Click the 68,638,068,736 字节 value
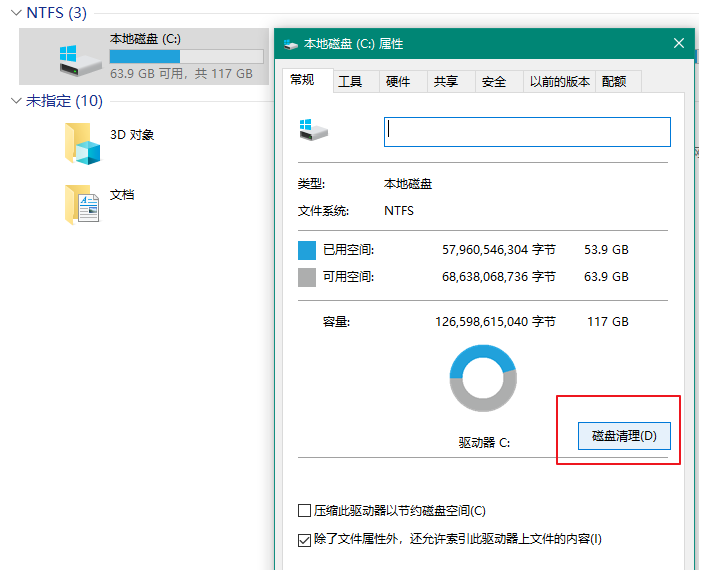The height and width of the screenshot is (570, 726). click(499, 277)
